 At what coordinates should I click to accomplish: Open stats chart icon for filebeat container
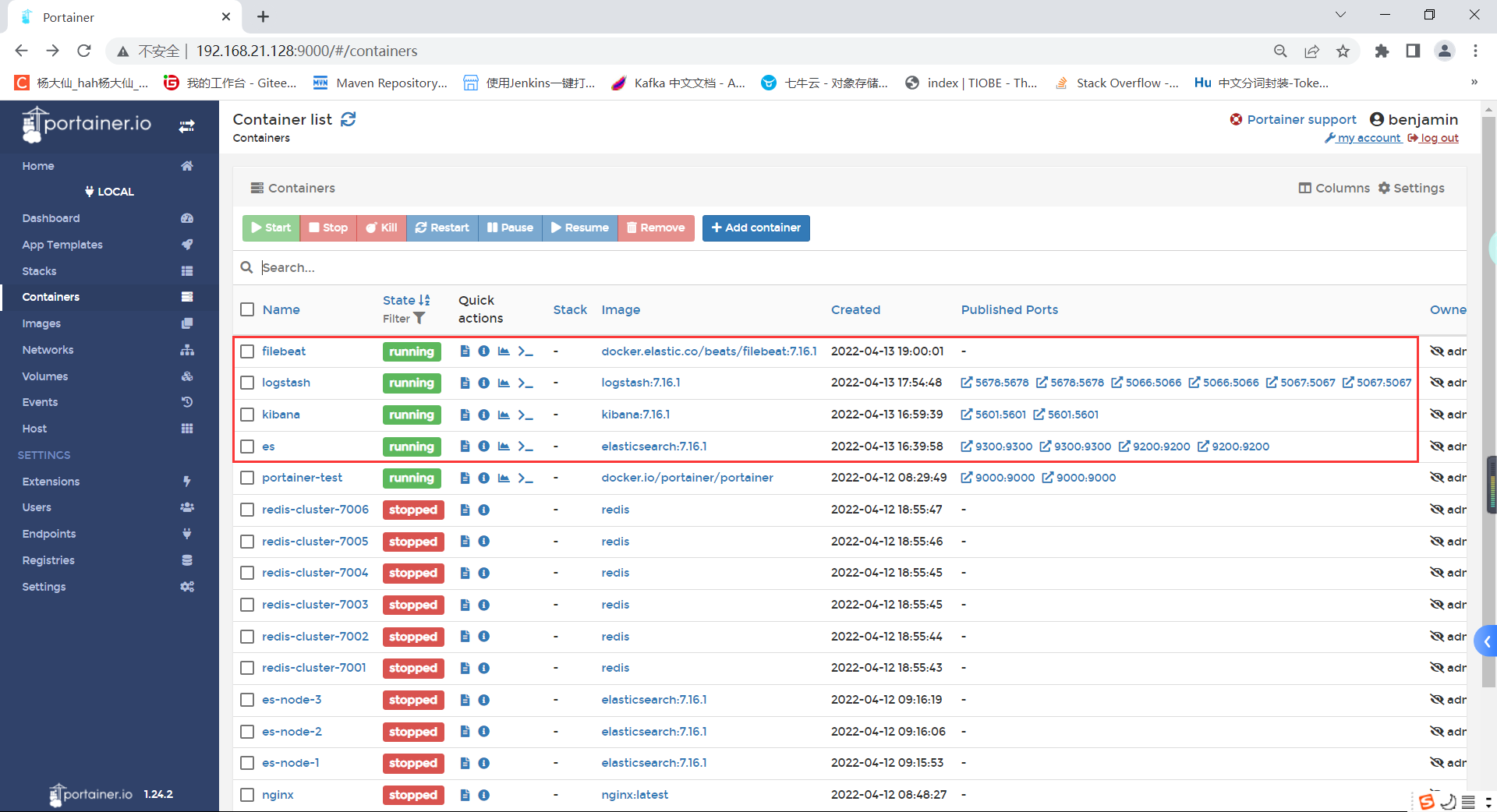pyautogui.click(x=504, y=351)
